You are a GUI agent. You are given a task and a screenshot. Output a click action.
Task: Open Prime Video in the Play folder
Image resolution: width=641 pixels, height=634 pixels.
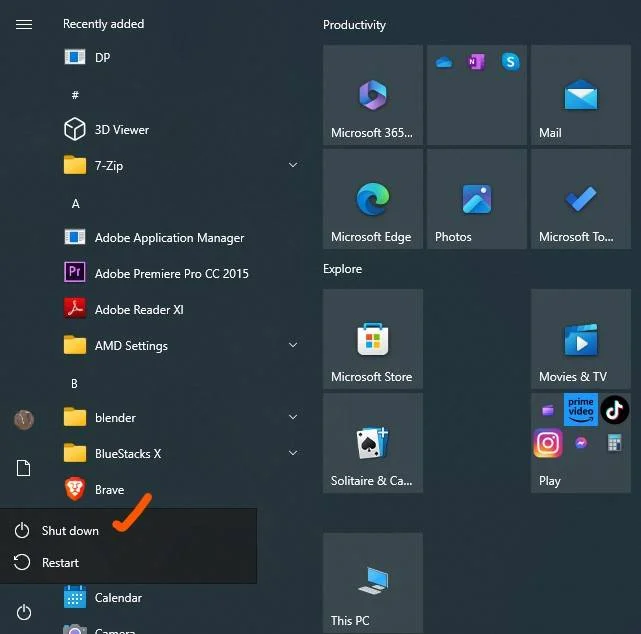tap(580, 410)
